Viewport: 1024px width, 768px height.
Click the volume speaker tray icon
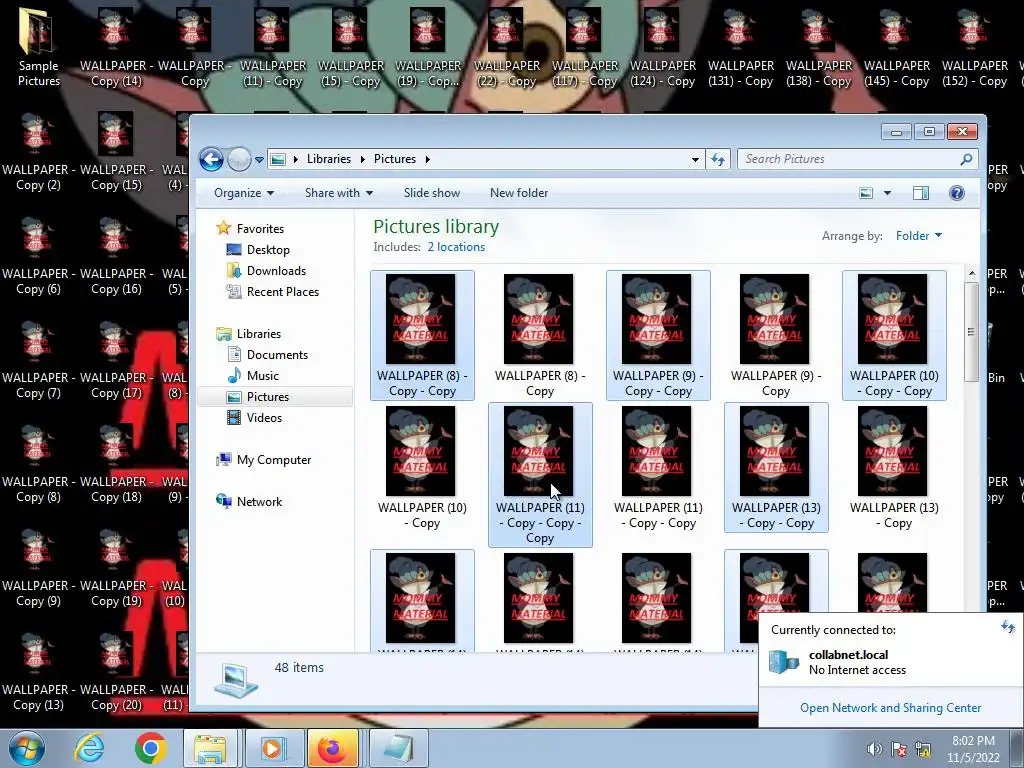874,749
